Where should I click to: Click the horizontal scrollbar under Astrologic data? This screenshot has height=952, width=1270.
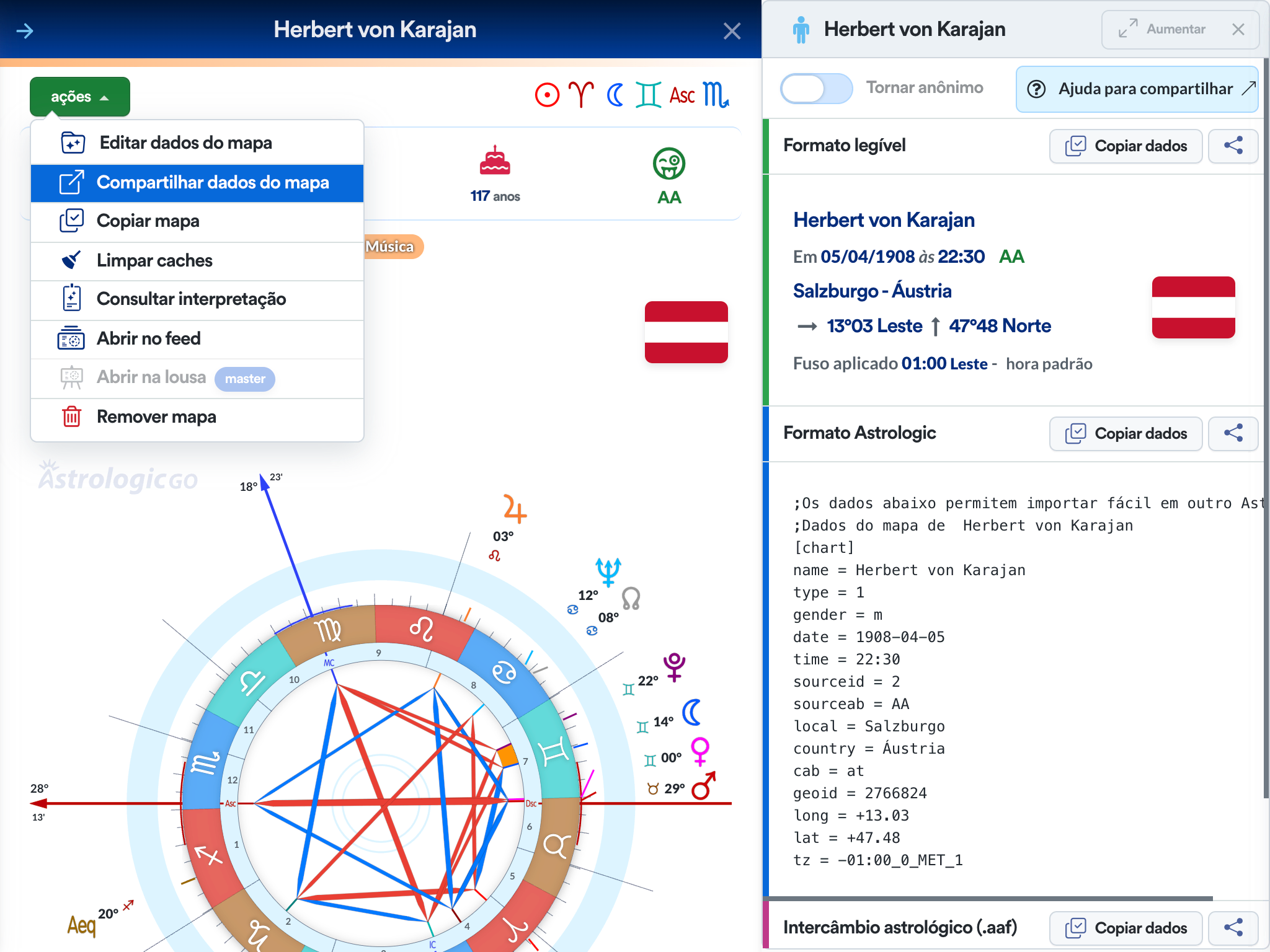(x=990, y=898)
